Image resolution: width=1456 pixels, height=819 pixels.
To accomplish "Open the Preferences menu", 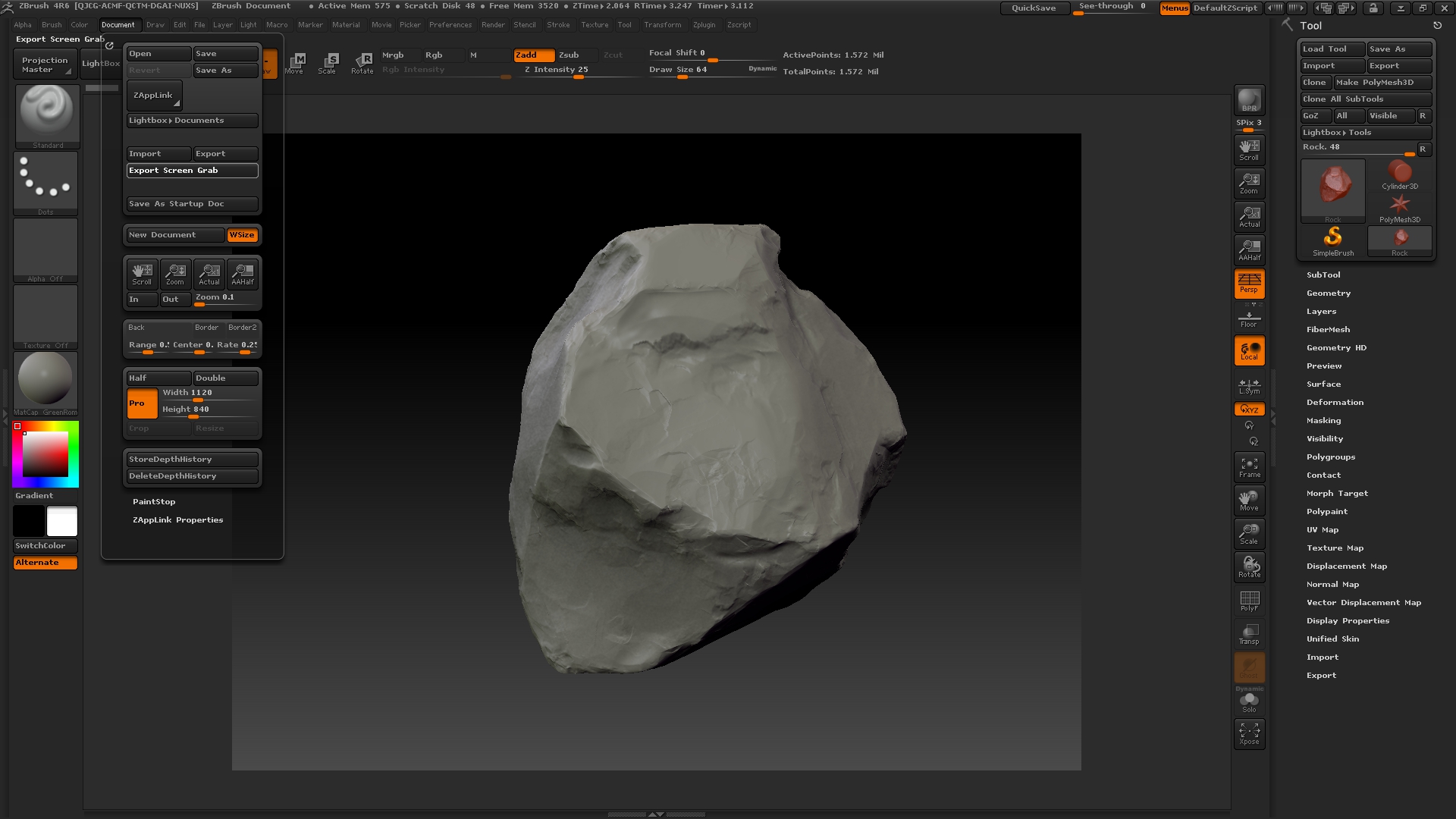I will [450, 25].
